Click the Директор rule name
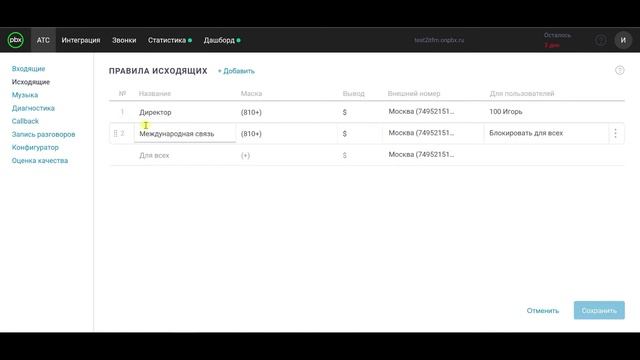Viewport: 640px width, 360px height. click(x=155, y=112)
